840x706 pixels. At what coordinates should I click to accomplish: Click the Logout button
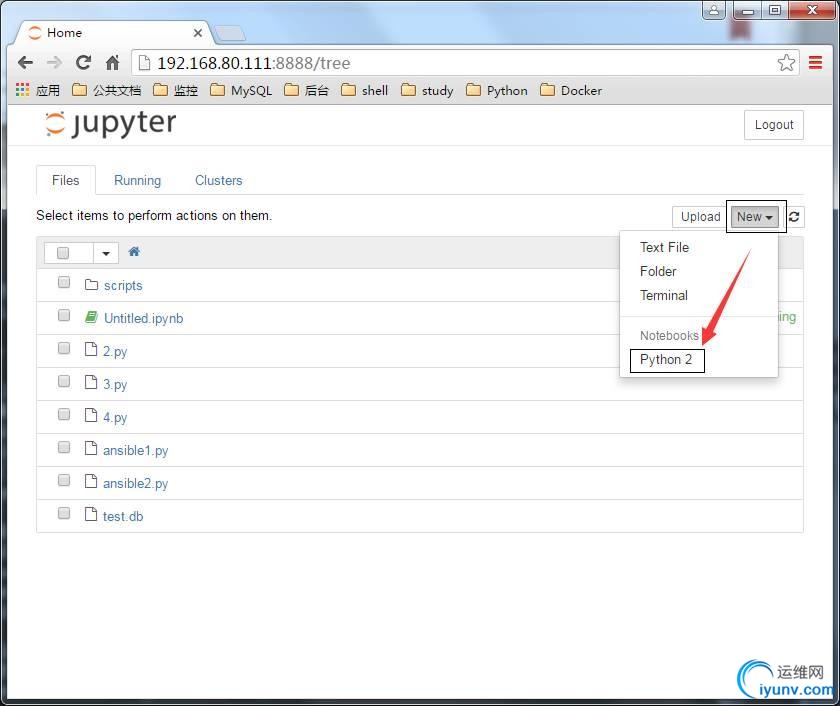pos(774,125)
